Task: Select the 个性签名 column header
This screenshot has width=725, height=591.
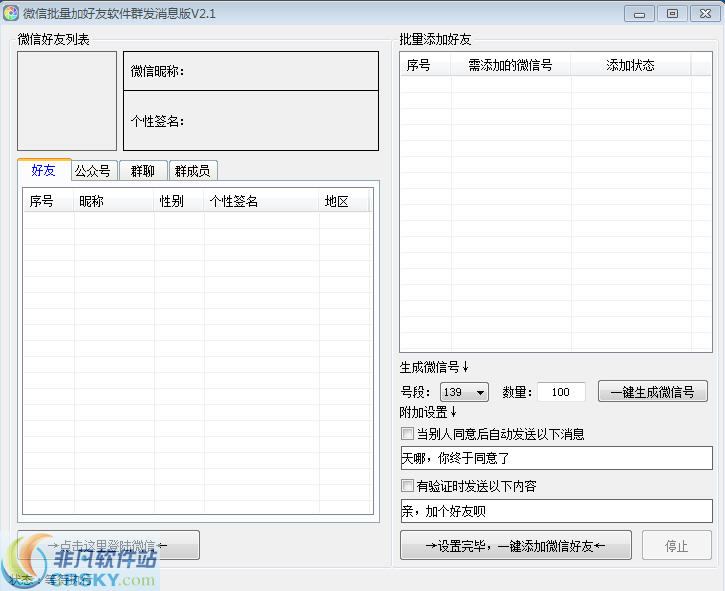Action: [261, 201]
